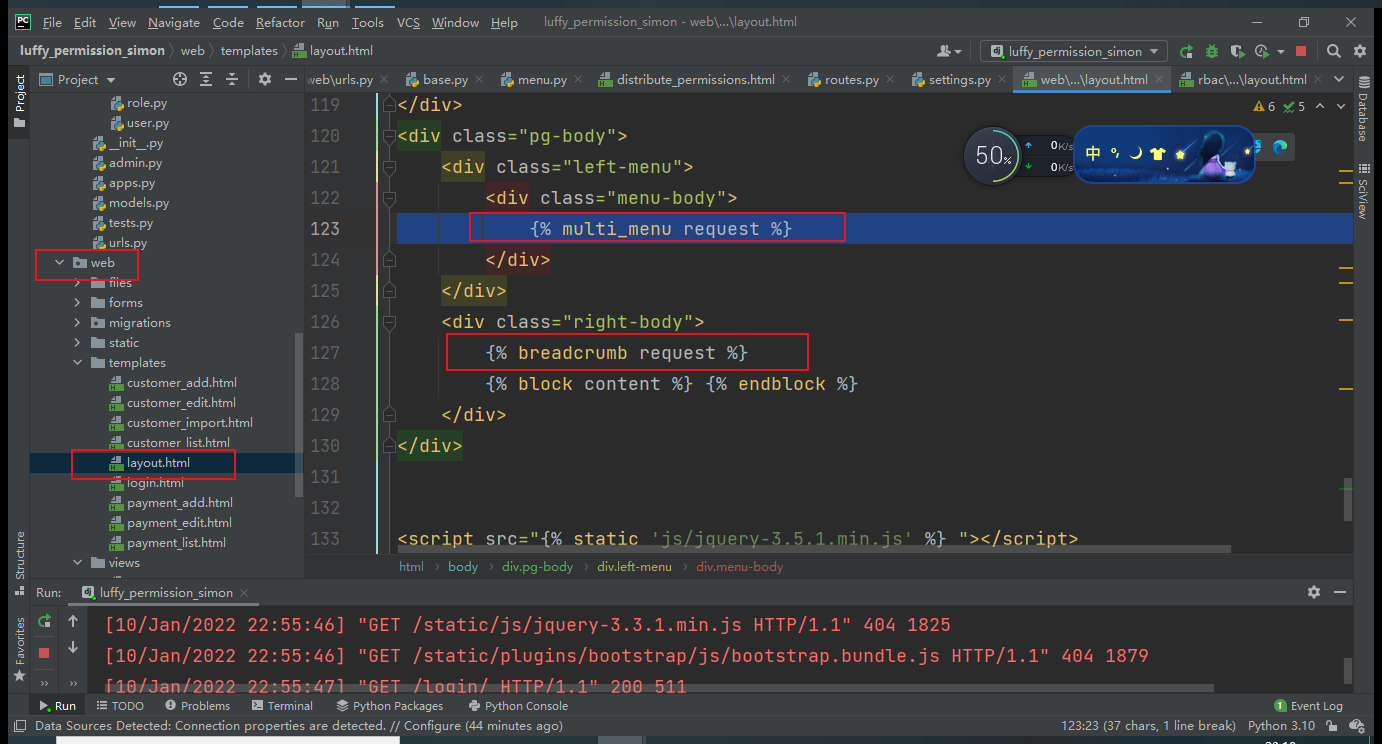Click the Profile run icon

(1261, 51)
